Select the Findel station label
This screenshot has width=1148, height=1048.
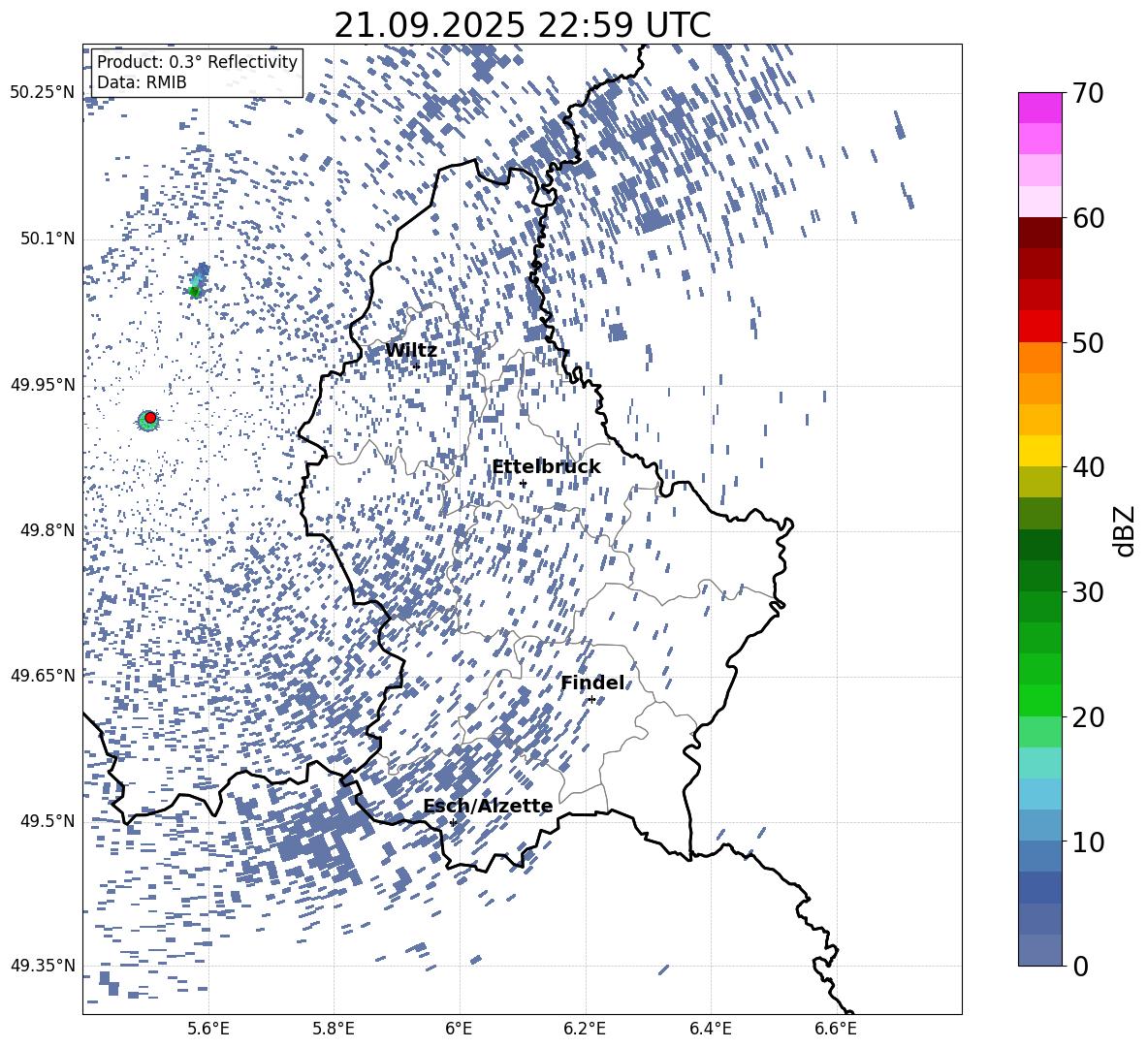pyautogui.click(x=592, y=683)
